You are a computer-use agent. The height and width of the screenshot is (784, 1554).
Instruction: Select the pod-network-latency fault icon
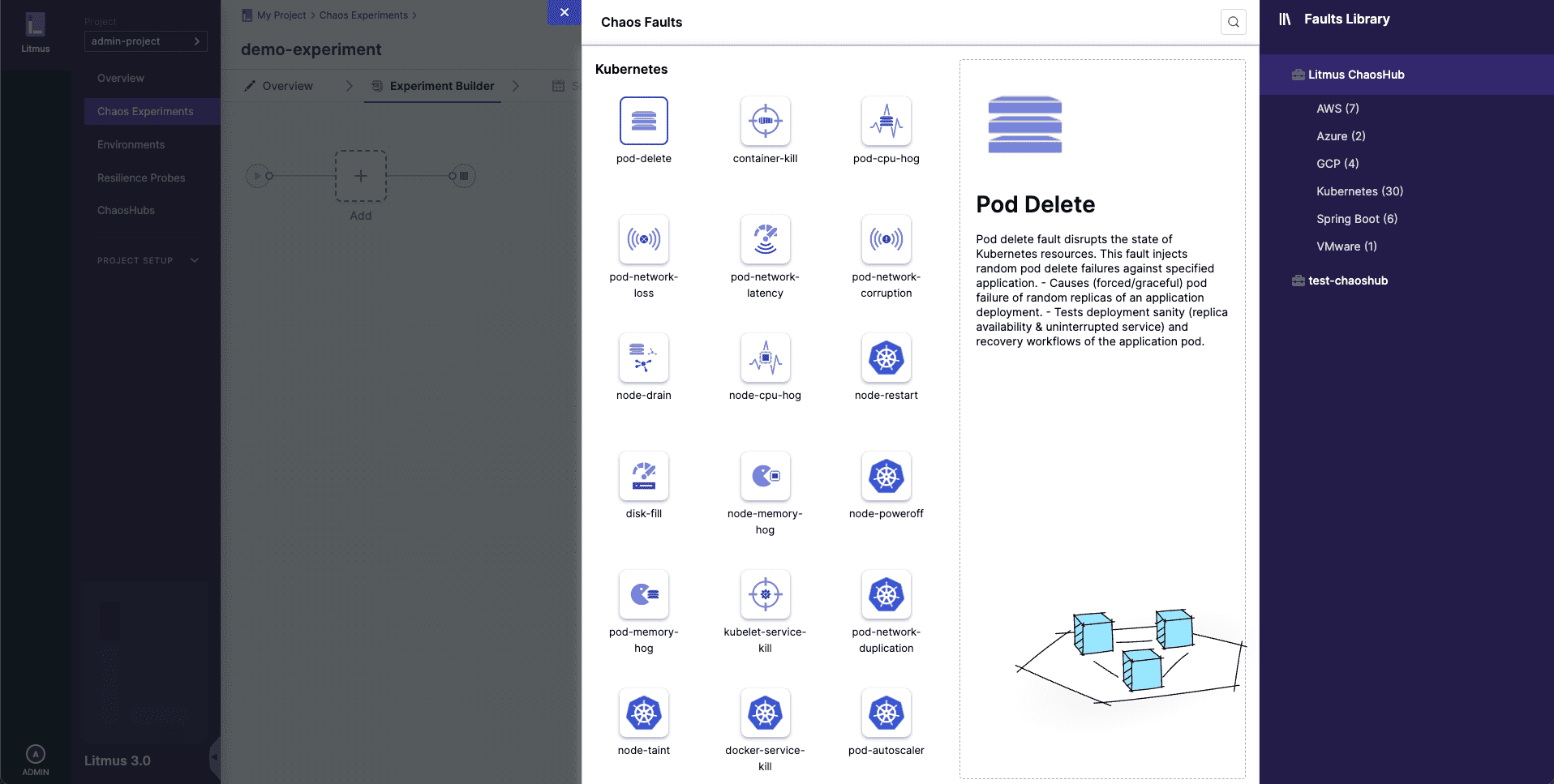(x=765, y=239)
